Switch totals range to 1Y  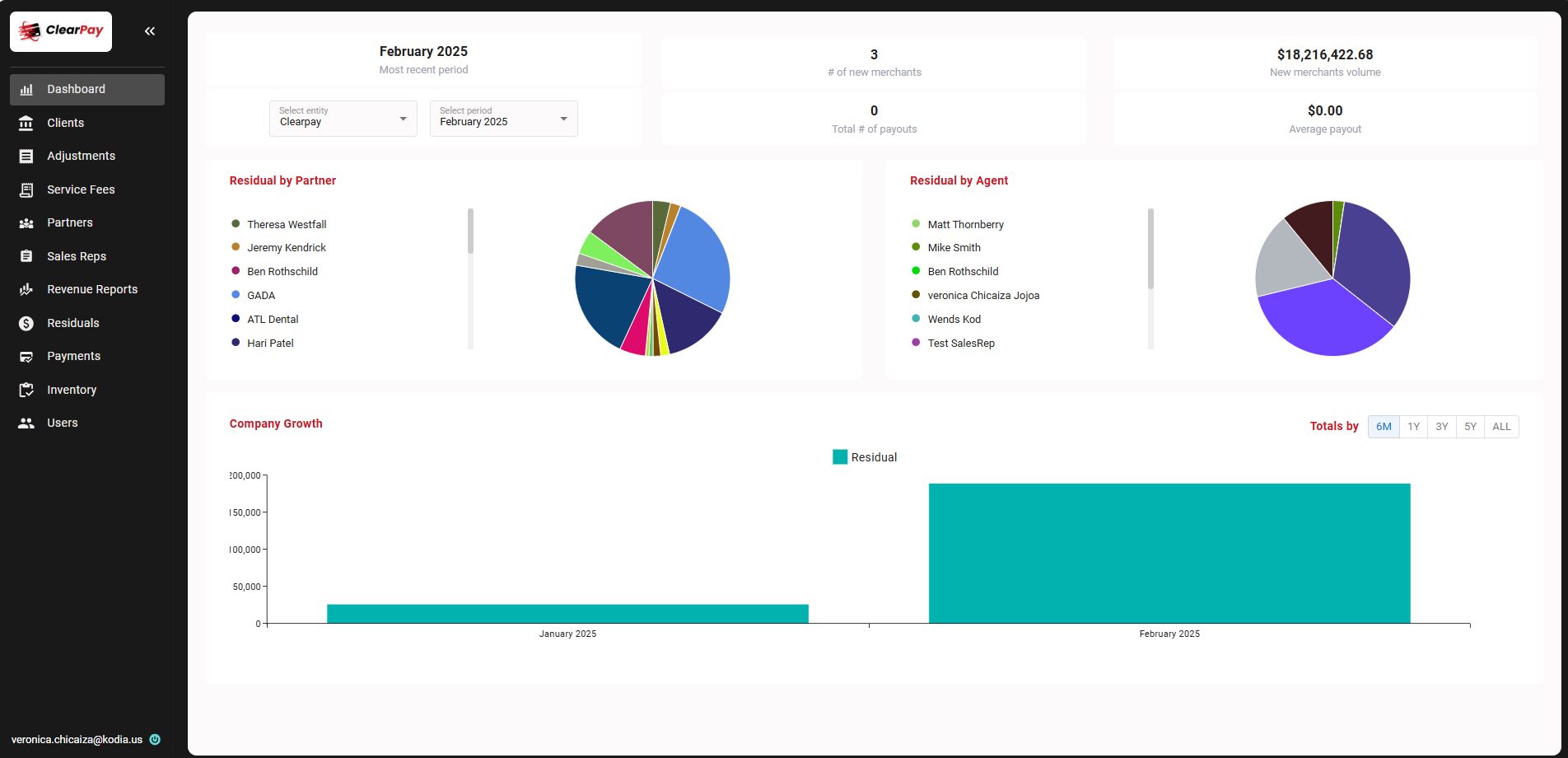(x=1413, y=427)
